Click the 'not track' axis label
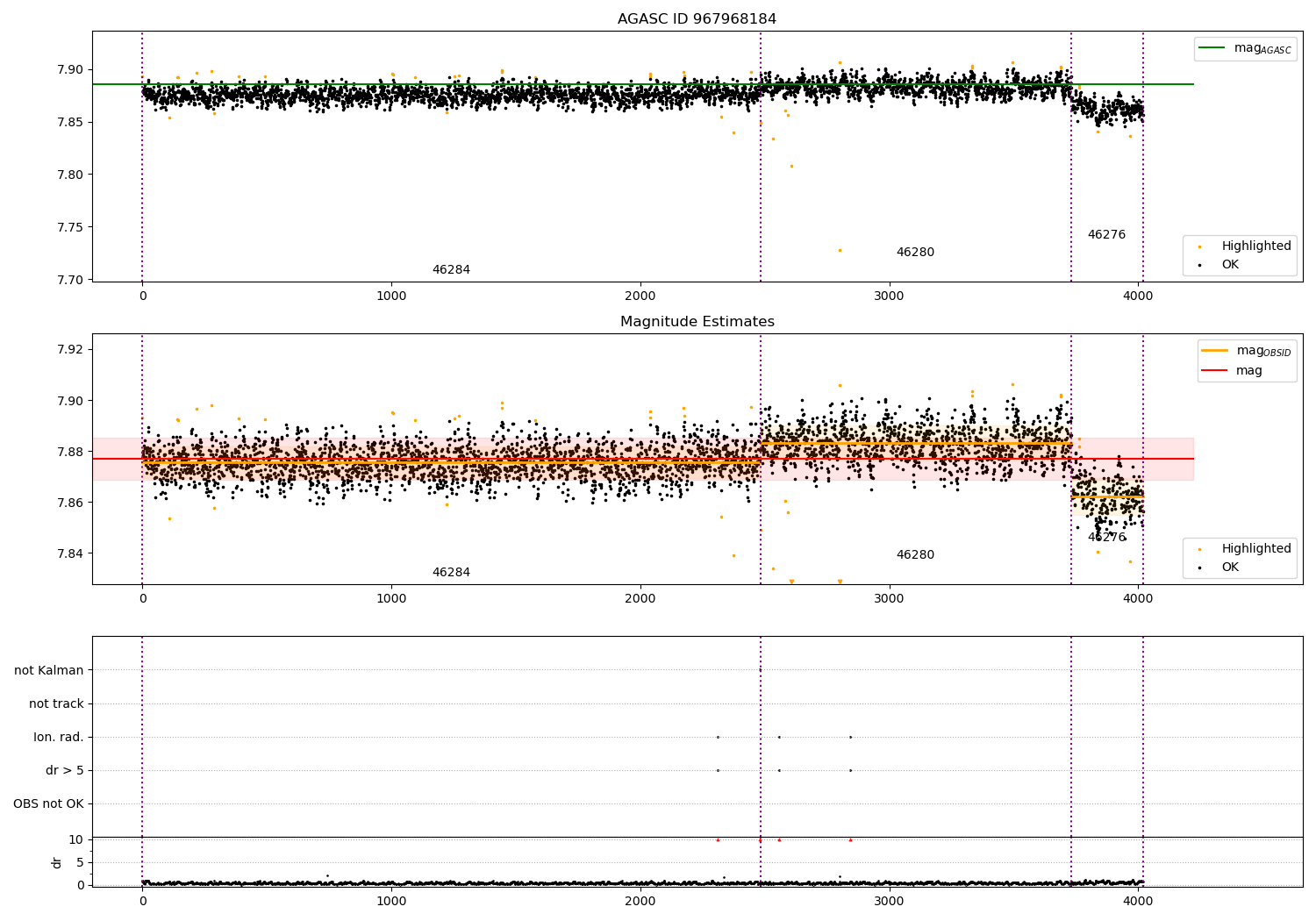This screenshot has height=921, width=1316. 56,704
